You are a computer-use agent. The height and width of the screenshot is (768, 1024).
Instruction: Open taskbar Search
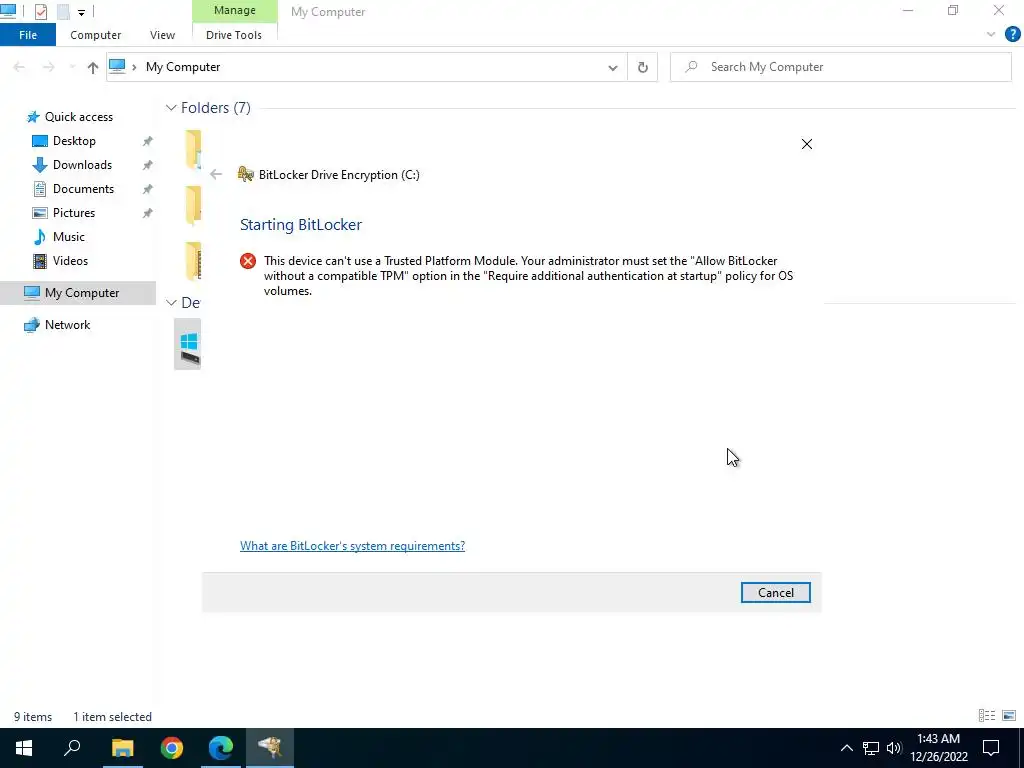(72, 748)
